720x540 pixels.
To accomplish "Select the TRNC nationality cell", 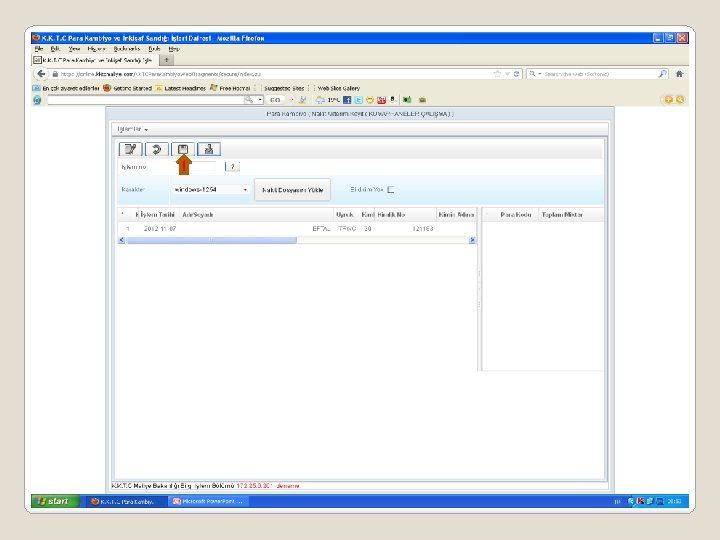I will pyautogui.click(x=347, y=229).
